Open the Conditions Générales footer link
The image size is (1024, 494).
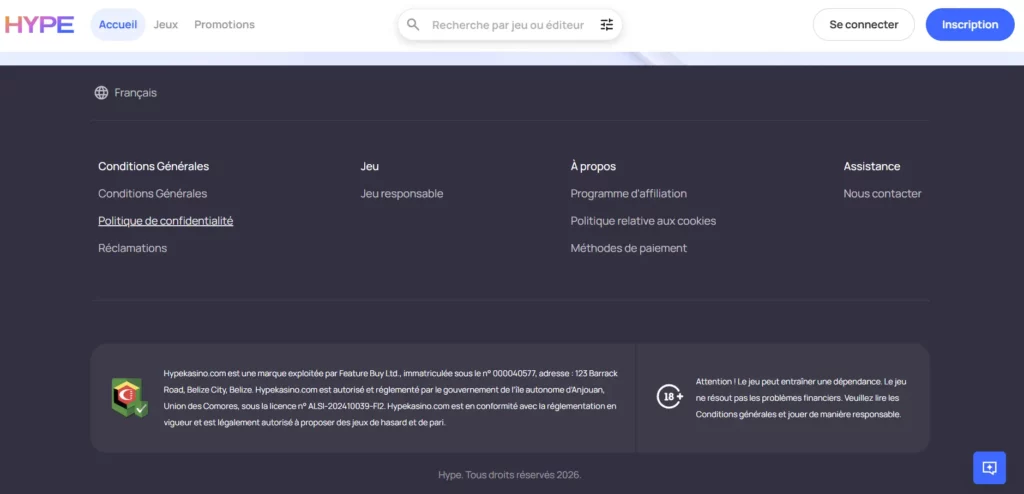[x=153, y=193]
